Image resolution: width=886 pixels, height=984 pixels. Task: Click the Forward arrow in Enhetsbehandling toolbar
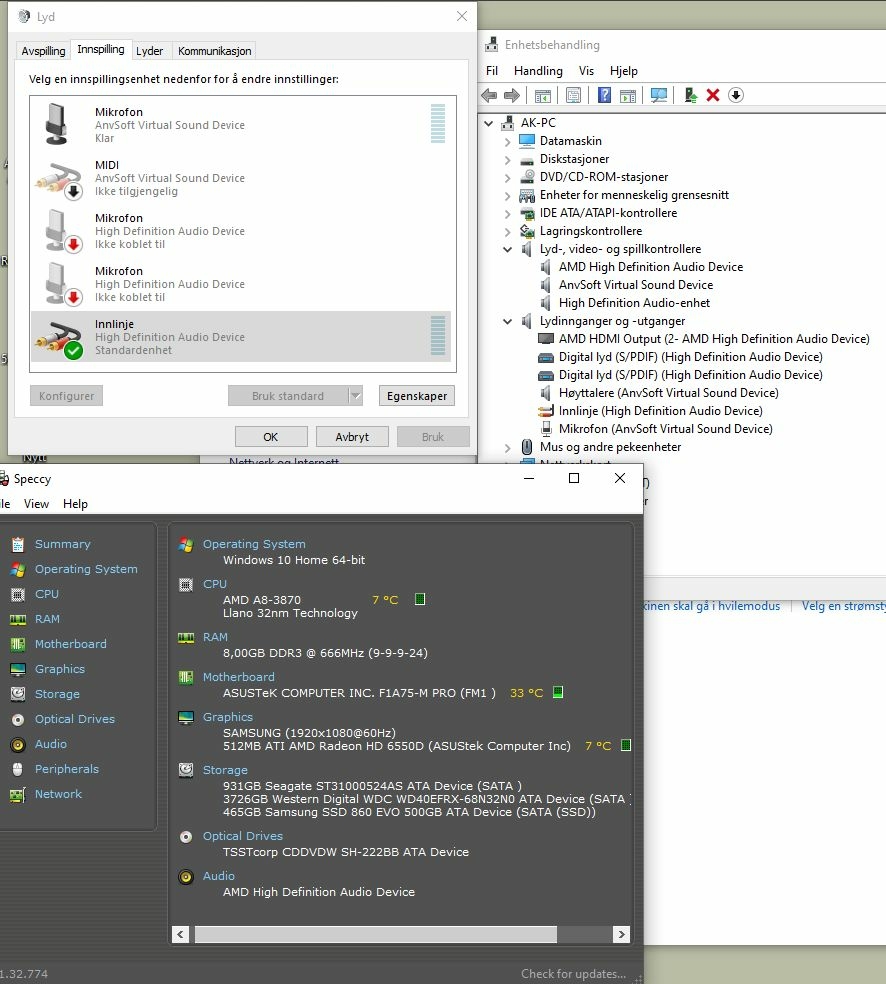(x=512, y=95)
